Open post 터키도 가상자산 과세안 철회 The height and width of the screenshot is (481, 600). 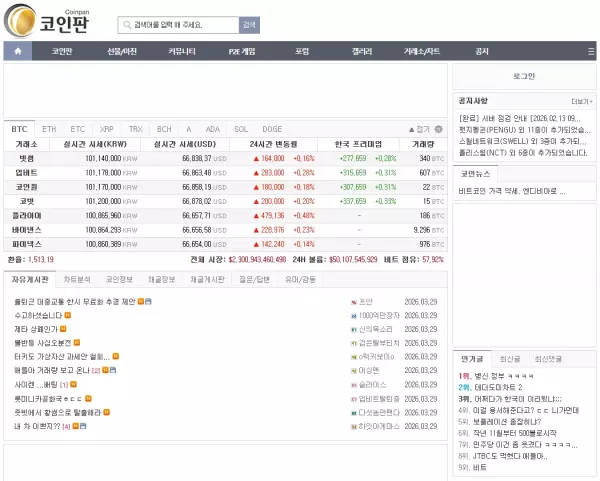coord(62,357)
